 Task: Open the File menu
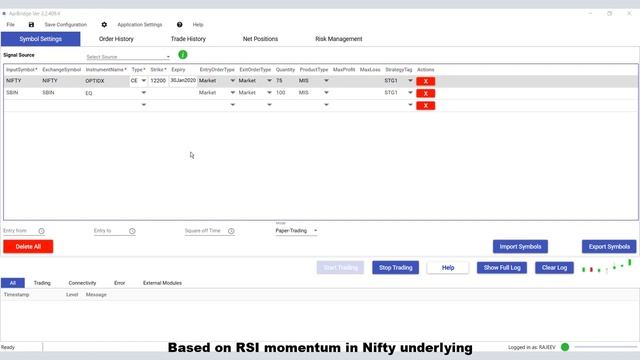tap(11, 24)
